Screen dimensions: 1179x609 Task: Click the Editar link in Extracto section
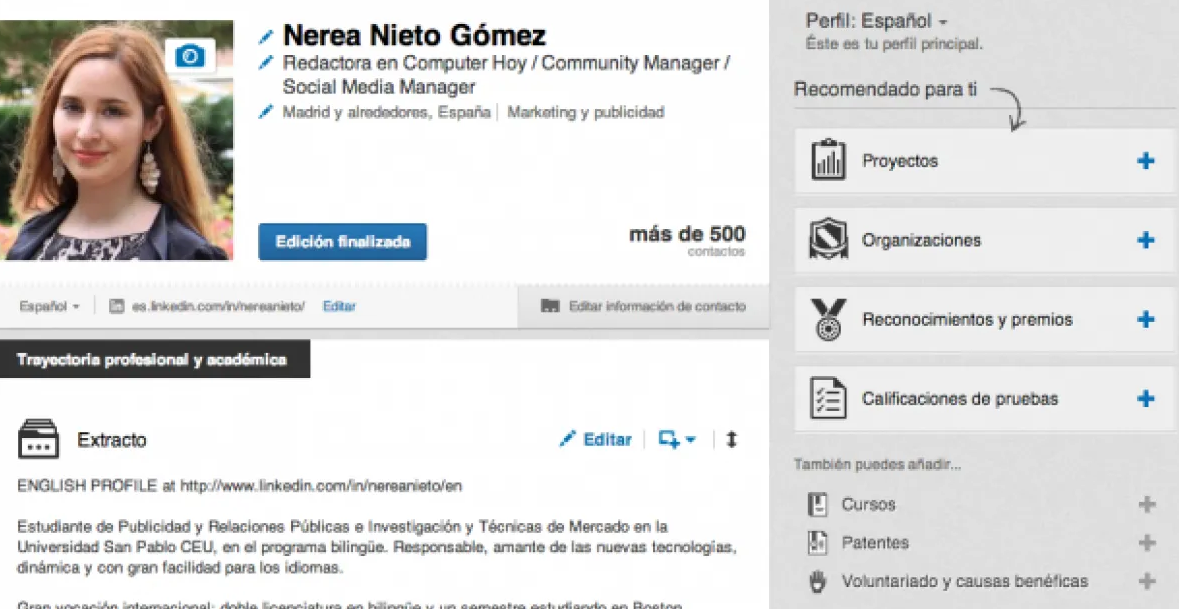click(596, 439)
